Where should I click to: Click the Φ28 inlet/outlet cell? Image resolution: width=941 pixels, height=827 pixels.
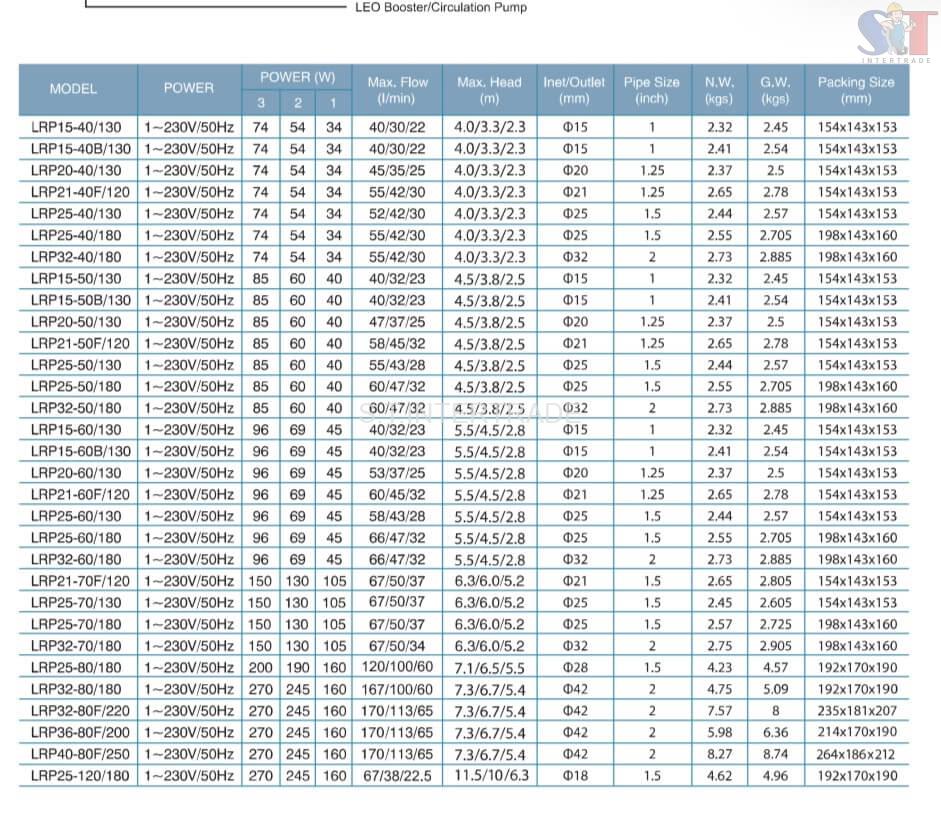click(574, 668)
